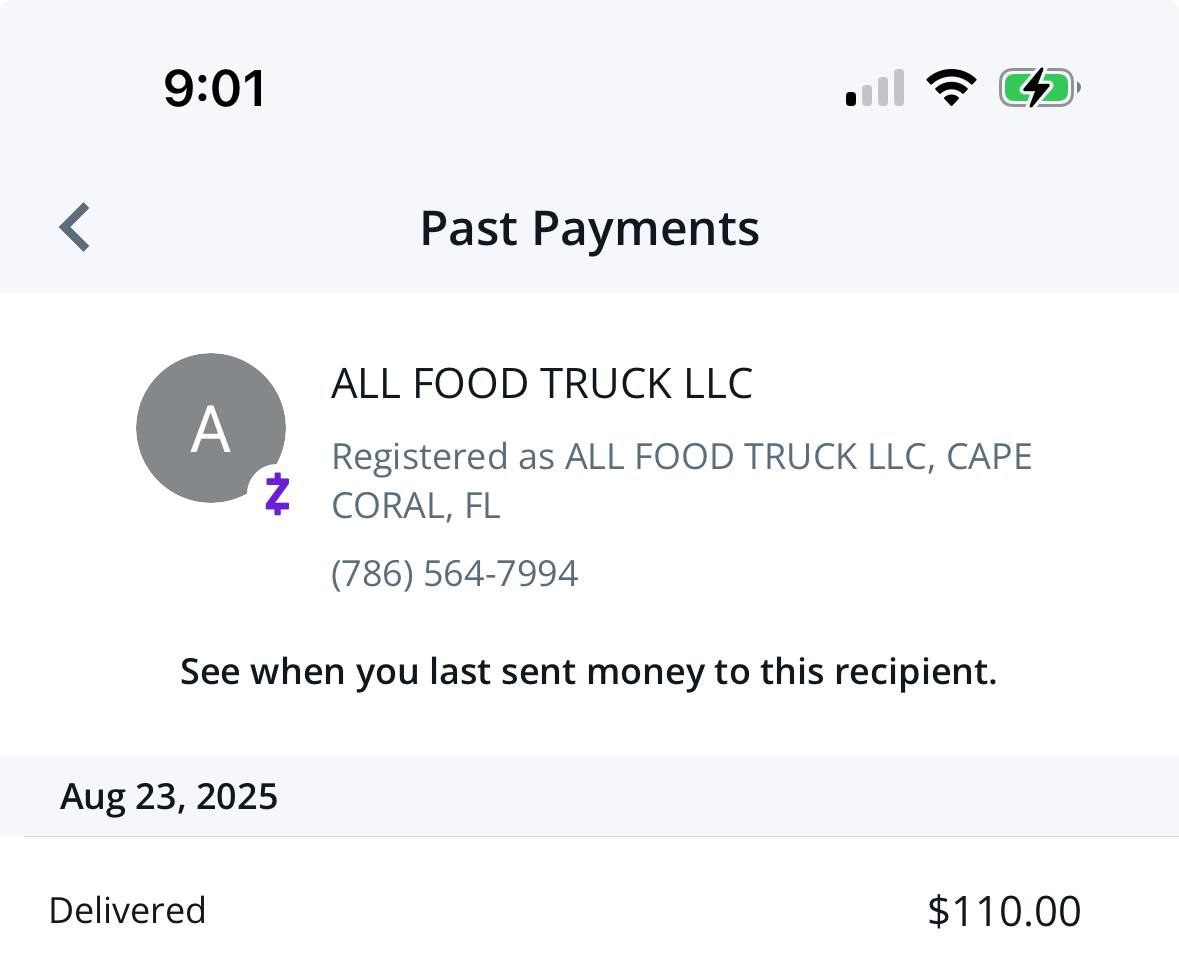Call the (786) 564-7994 phone number
Viewport: 1179px width, 975px height.
coord(454,574)
